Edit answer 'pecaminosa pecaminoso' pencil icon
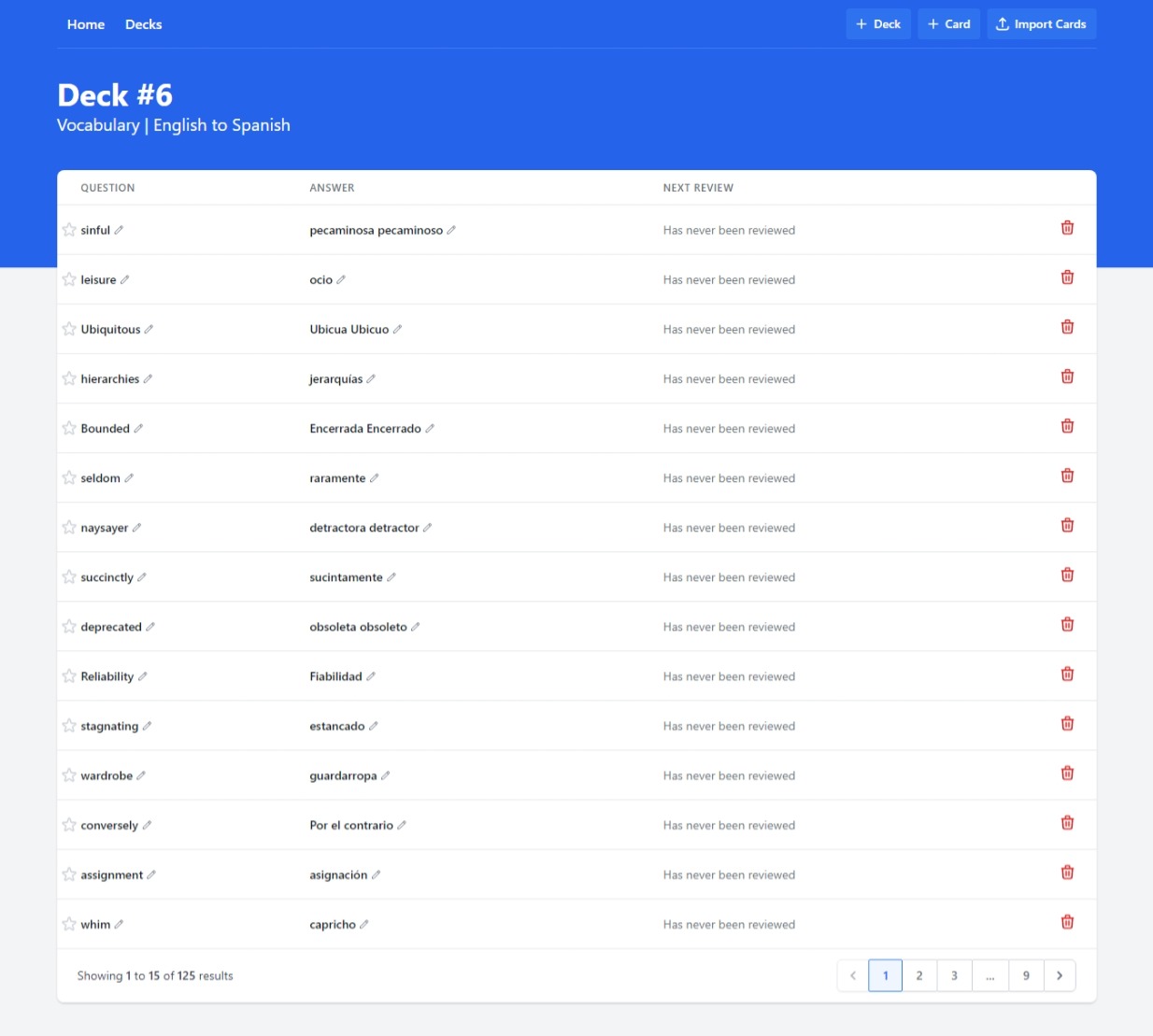 point(451,230)
